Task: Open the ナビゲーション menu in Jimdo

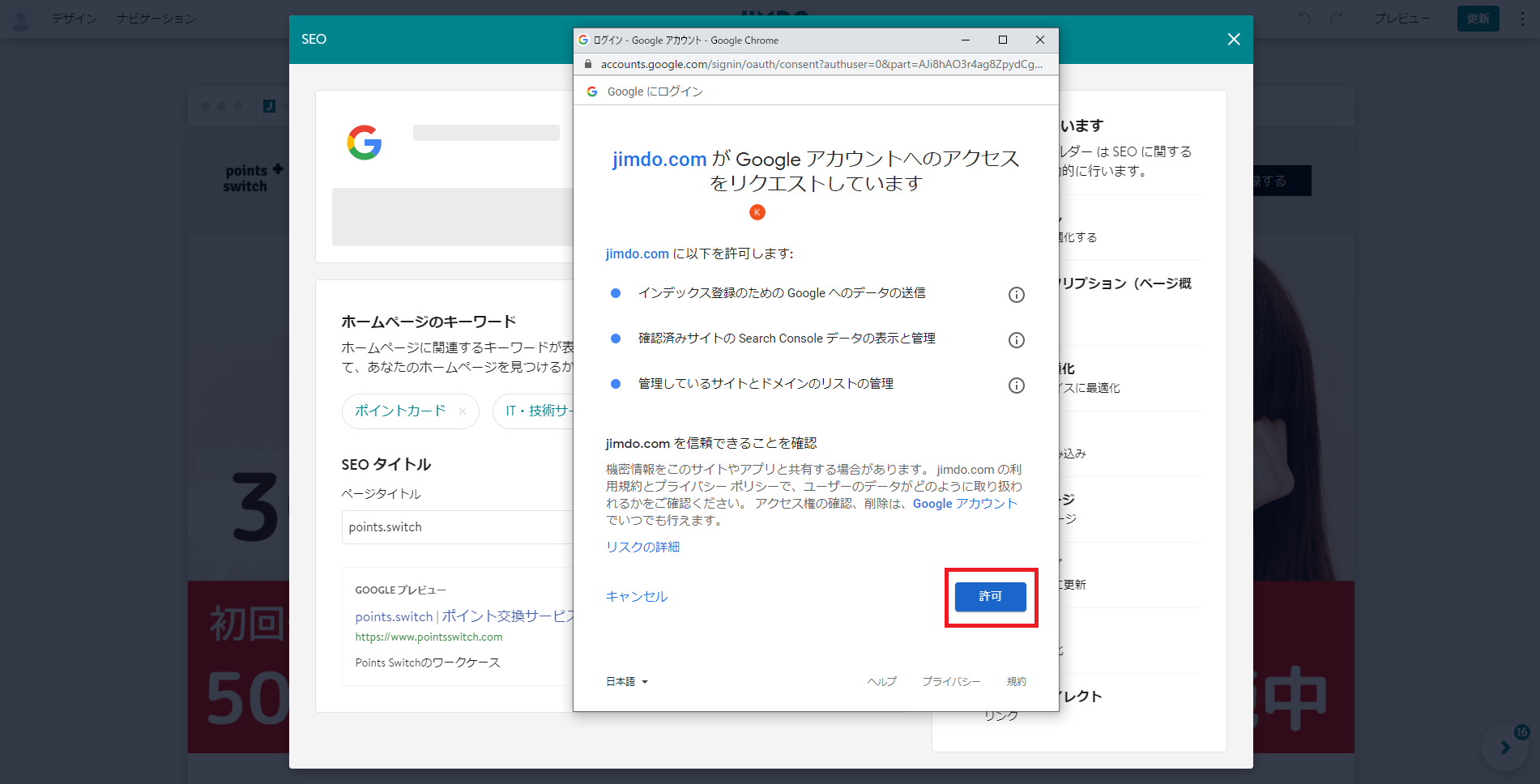Action: pos(156,19)
